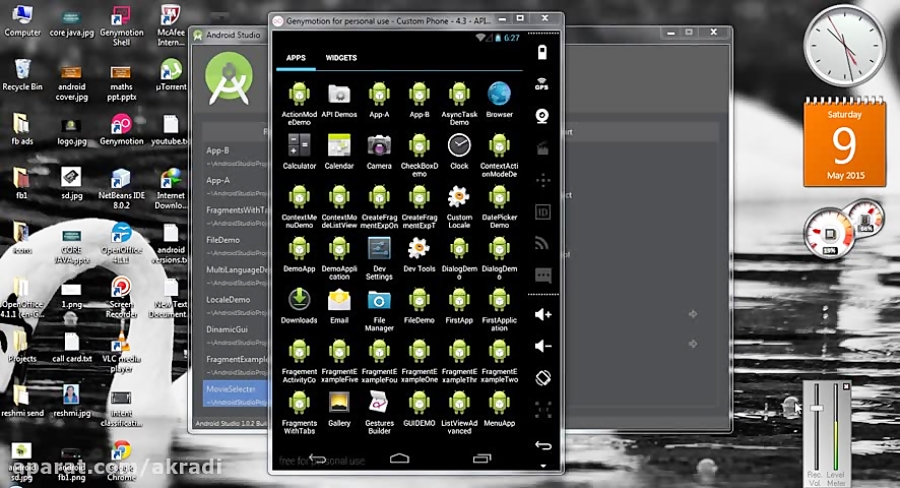Viewport: 900px width, 488px height.
Task: Launch the Calendar app
Action: 339,152
